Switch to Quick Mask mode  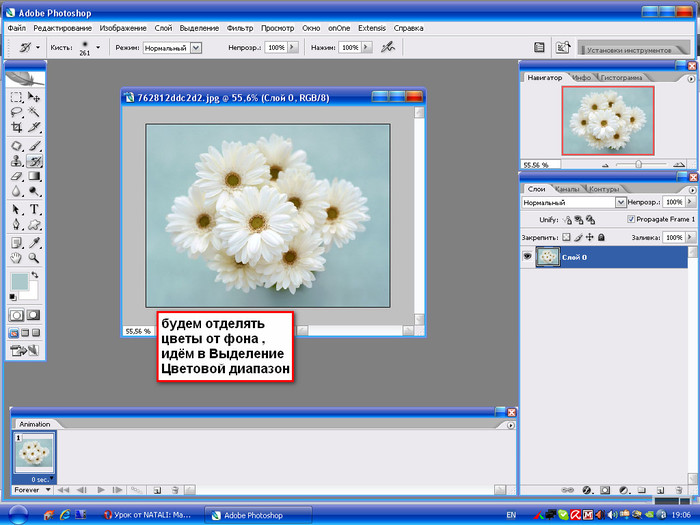33,315
